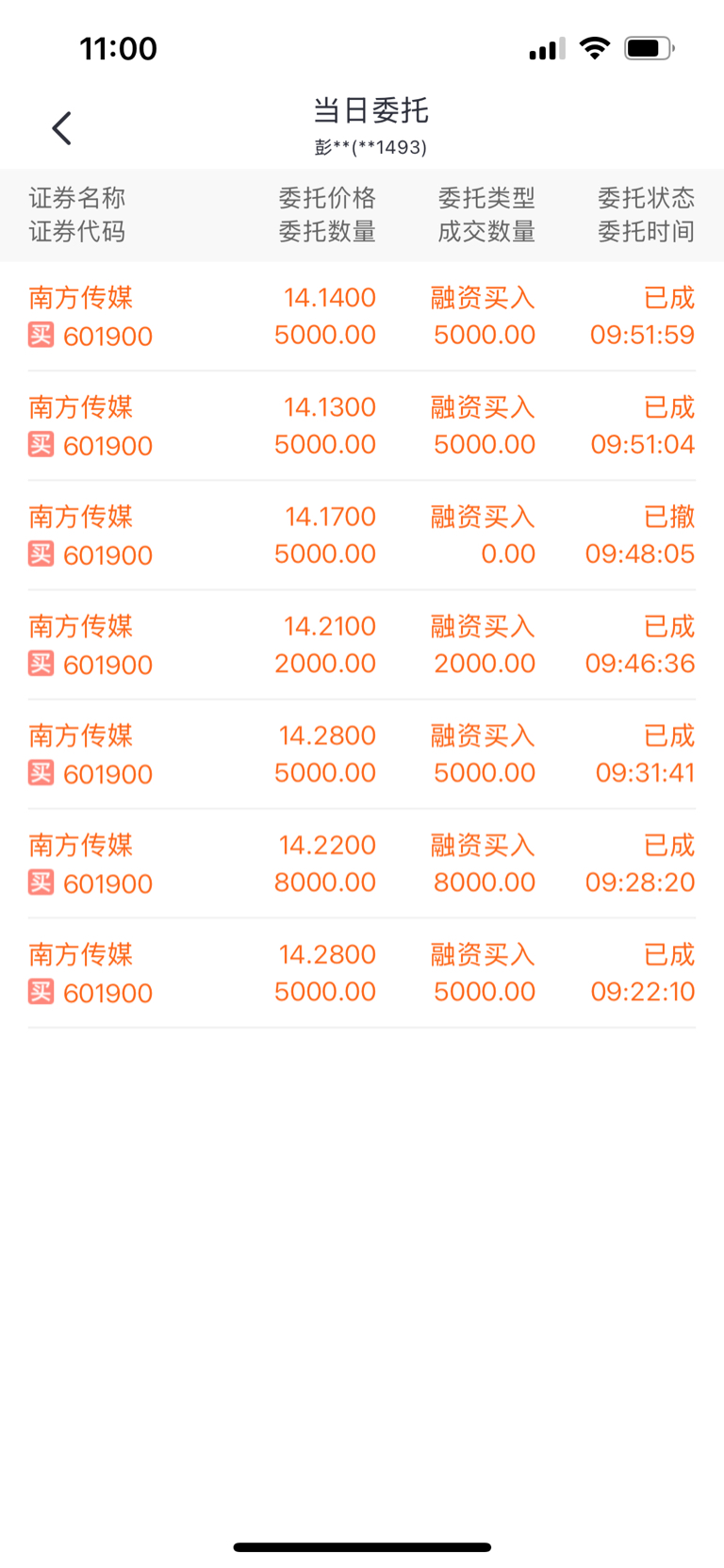The image size is (724, 1568).
Task: Select the cancelled order priced at 14.1700
Action: (362, 536)
